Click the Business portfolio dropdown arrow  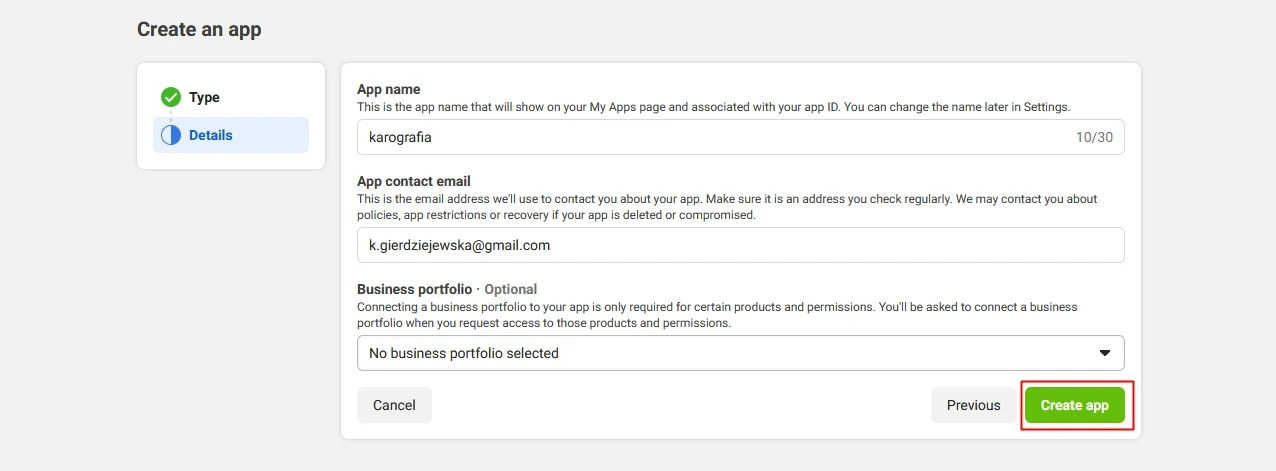(1105, 353)
